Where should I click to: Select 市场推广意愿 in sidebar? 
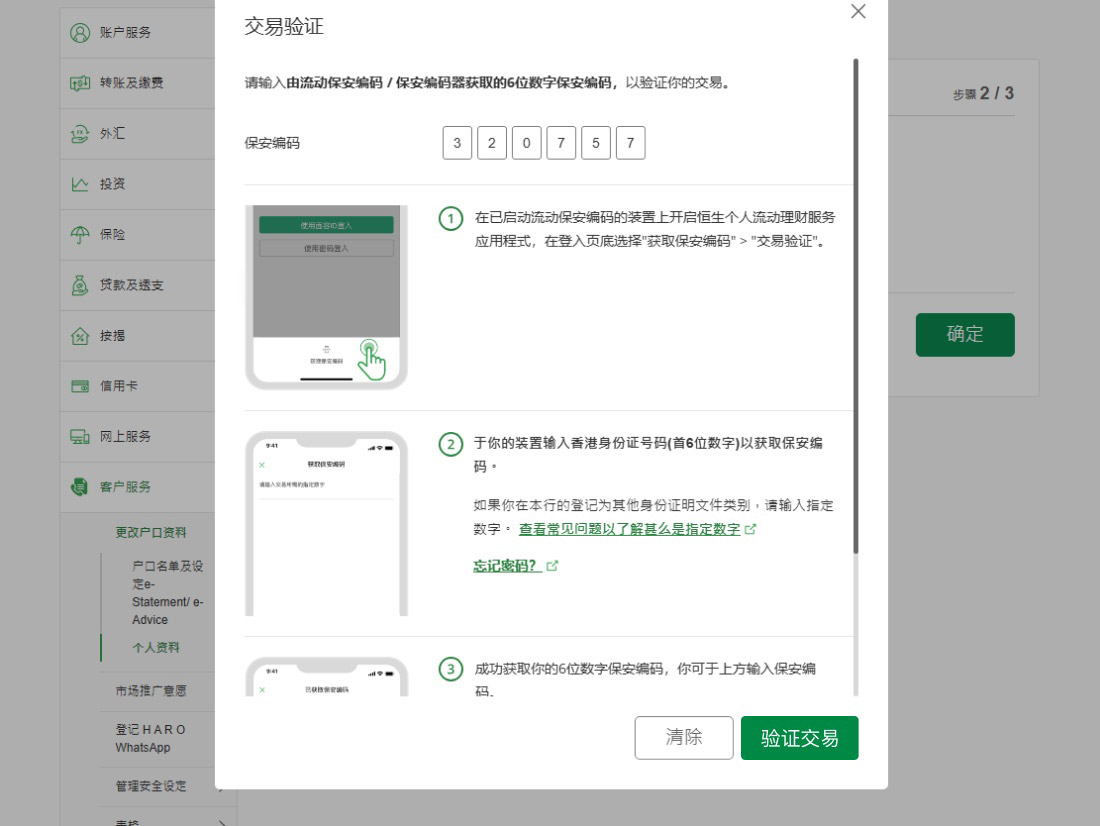click(150, 691)
